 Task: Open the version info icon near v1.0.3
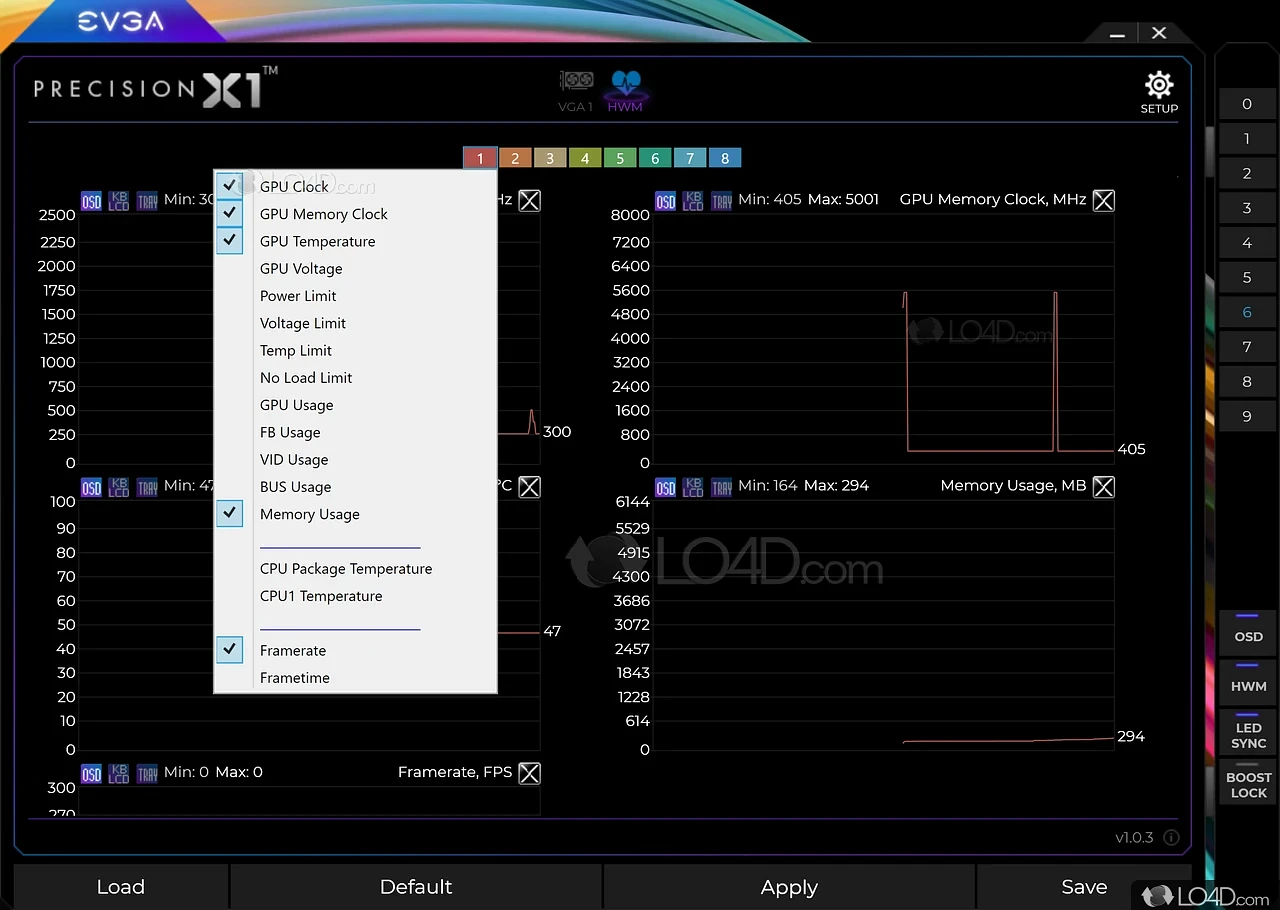(x=1171, y=838)
